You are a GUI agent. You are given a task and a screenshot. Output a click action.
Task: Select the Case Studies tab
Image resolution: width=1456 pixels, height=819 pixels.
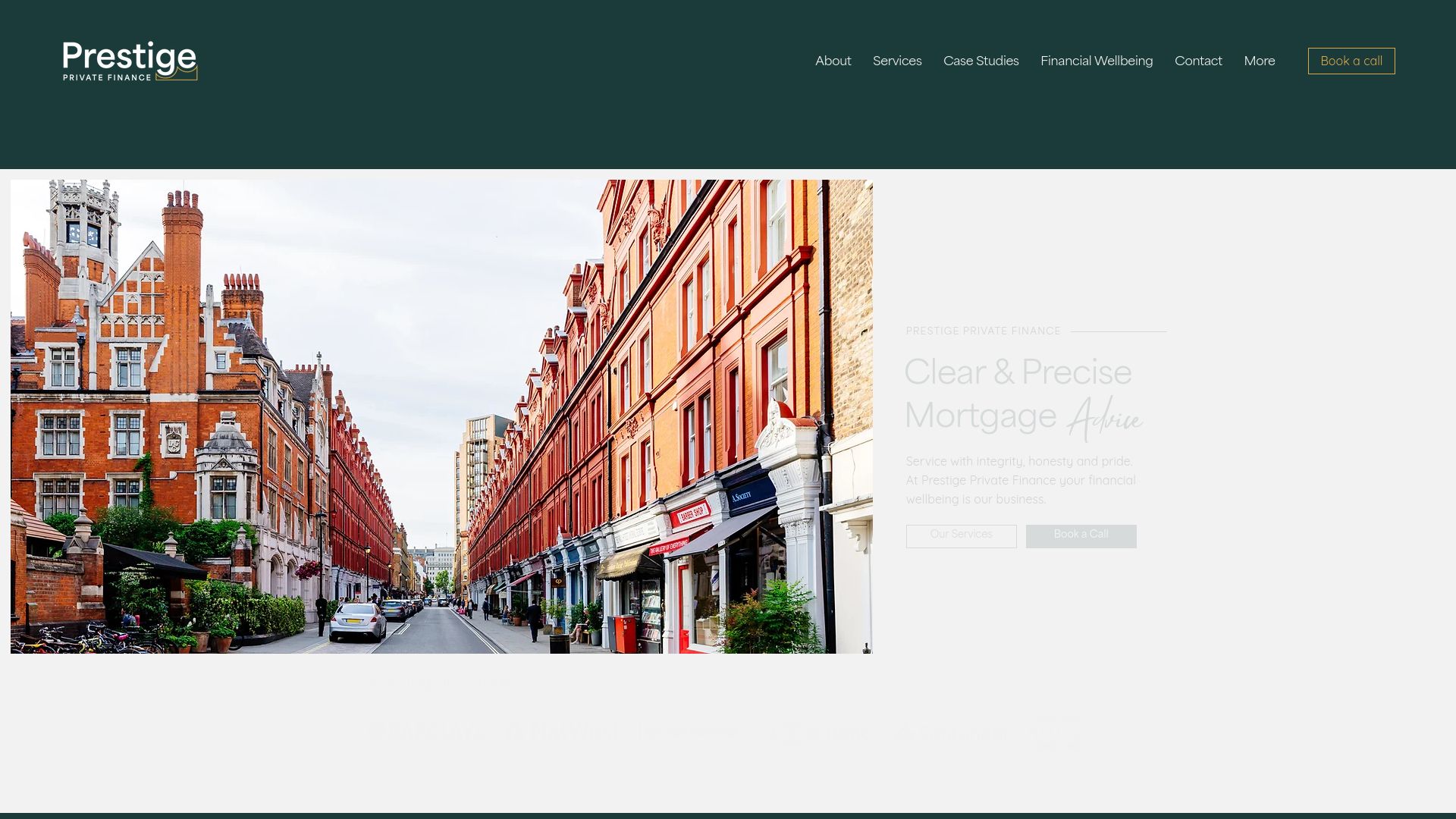click(x=981, y=60)
